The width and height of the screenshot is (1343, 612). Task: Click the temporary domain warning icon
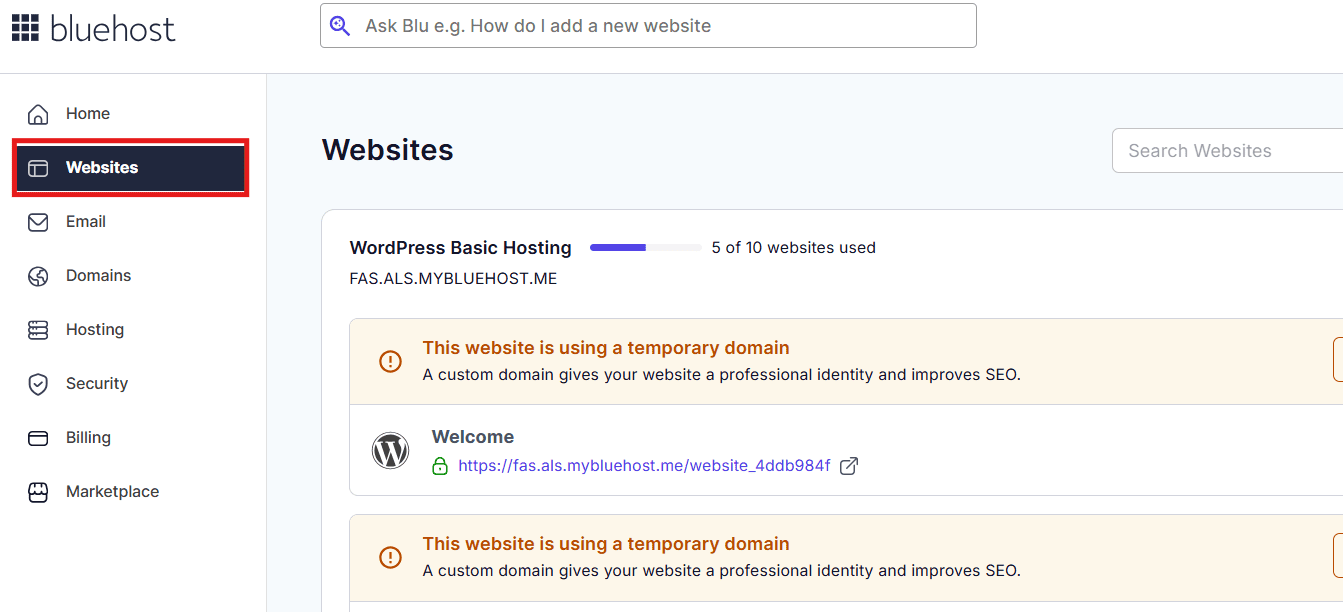click(x=390, y=361)
